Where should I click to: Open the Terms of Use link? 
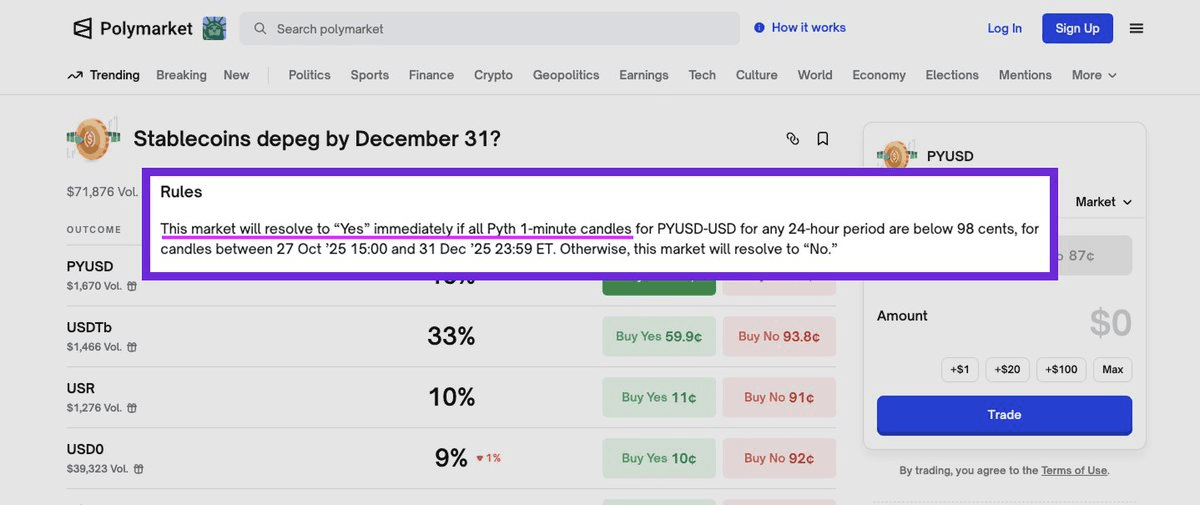tap(1074, 470)
